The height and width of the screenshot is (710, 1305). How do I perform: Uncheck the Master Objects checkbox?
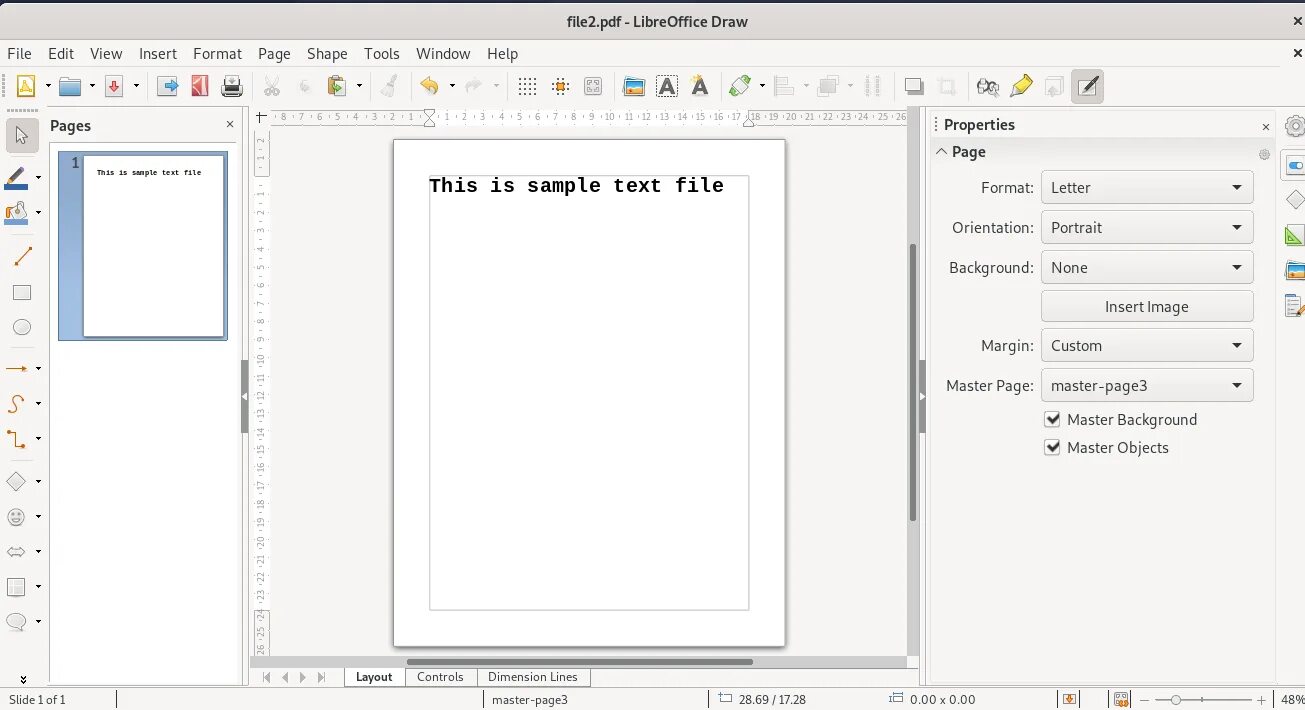[x=1052, y=447]
